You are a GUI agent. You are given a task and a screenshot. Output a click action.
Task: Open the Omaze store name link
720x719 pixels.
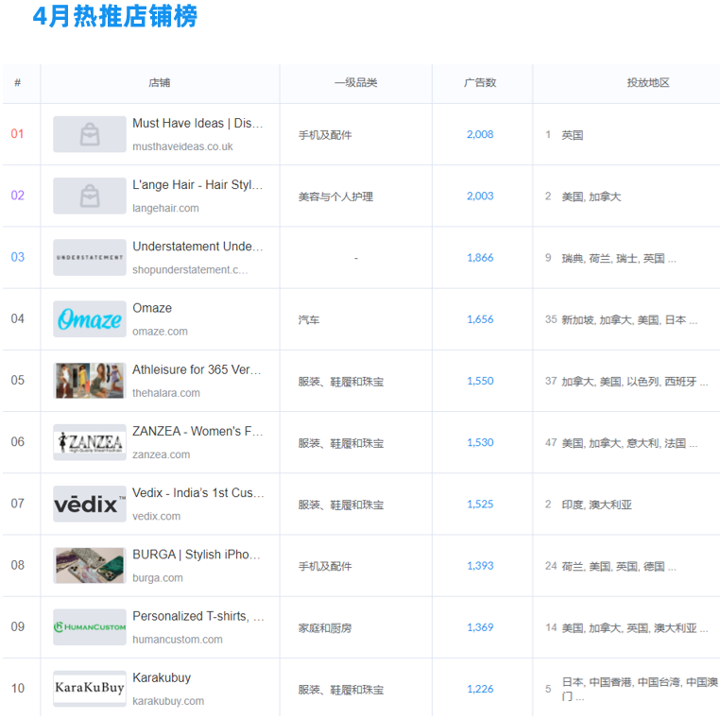[x=152, y=308]
